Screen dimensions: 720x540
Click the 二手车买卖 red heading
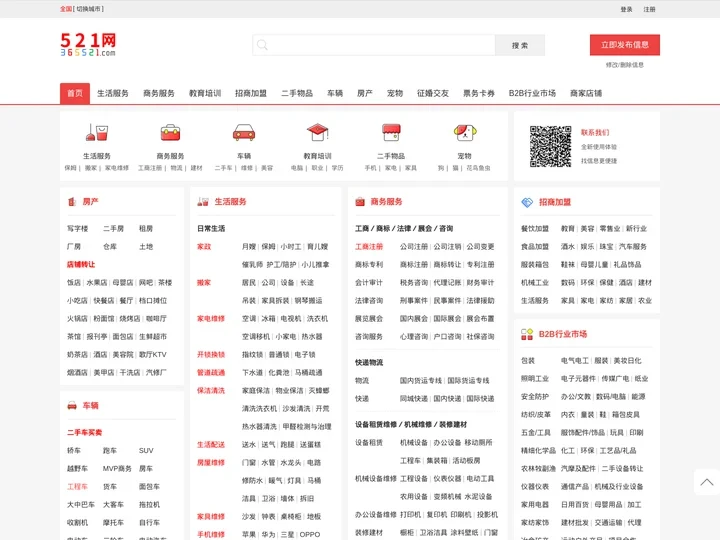pyautogui.click(x=84, y=433)
